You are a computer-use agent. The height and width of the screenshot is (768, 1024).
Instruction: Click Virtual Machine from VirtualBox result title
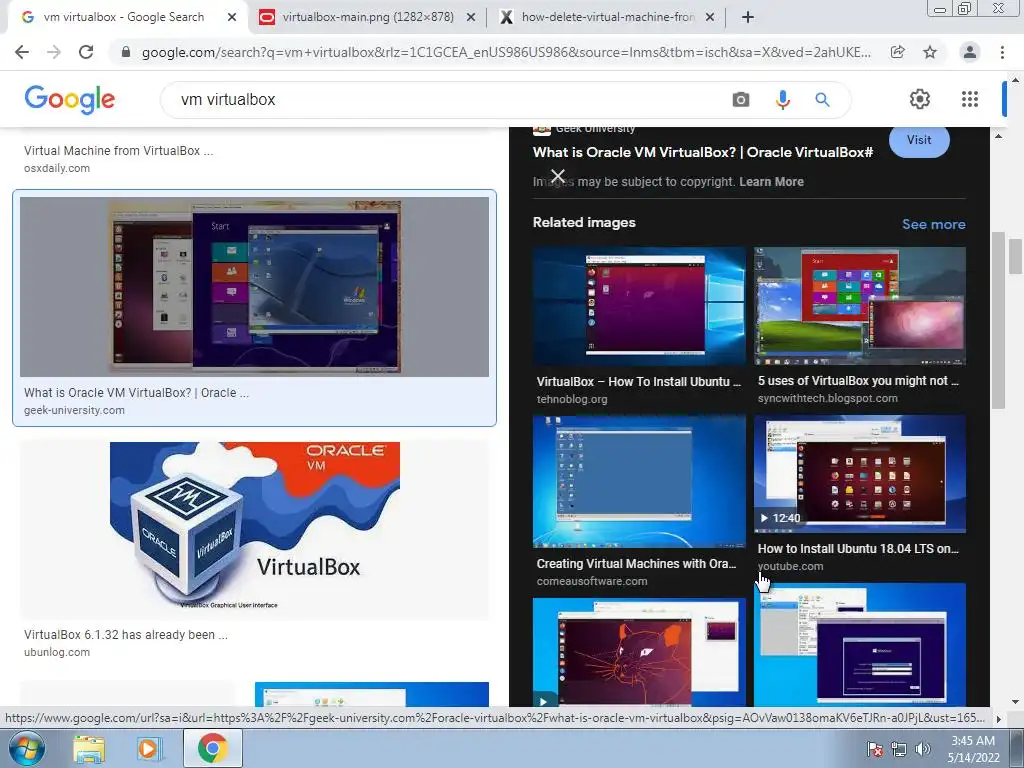point(118,150)
